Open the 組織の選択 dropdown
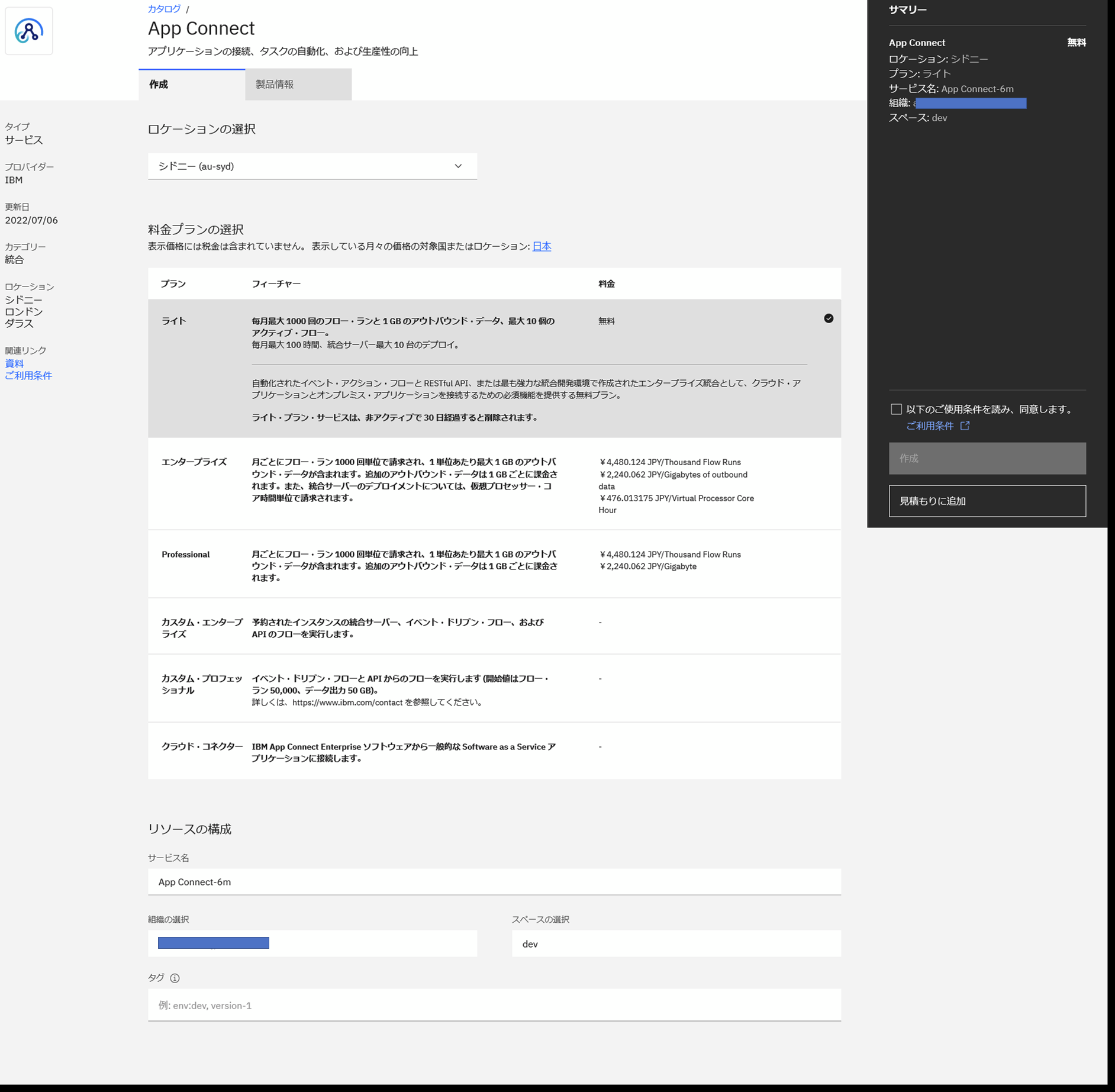Image resolution: width=1115 pixels, height=1092 pixels. coord(312,943)
